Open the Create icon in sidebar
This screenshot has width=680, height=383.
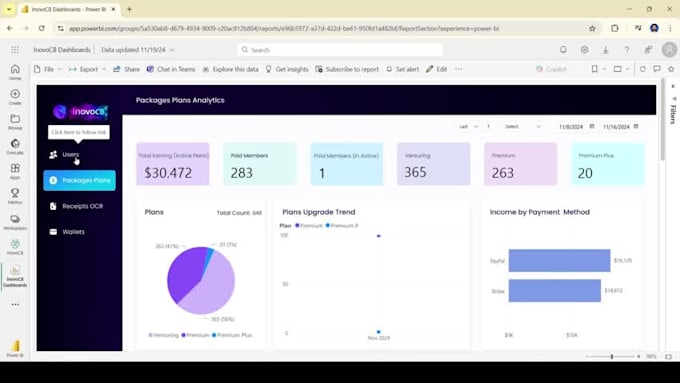coord(15,97)
